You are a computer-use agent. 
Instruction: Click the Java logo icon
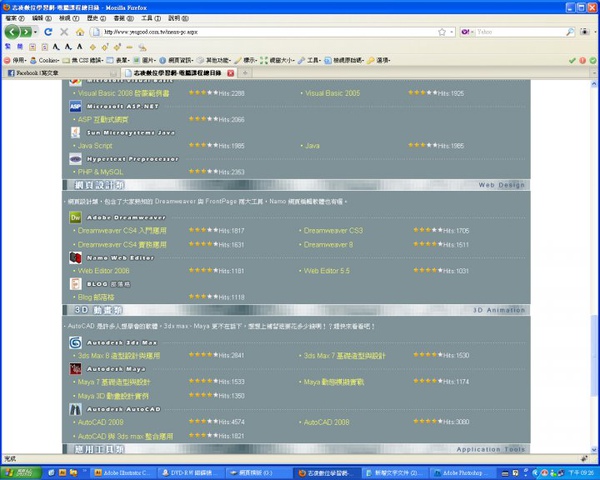tap(75, 132)
